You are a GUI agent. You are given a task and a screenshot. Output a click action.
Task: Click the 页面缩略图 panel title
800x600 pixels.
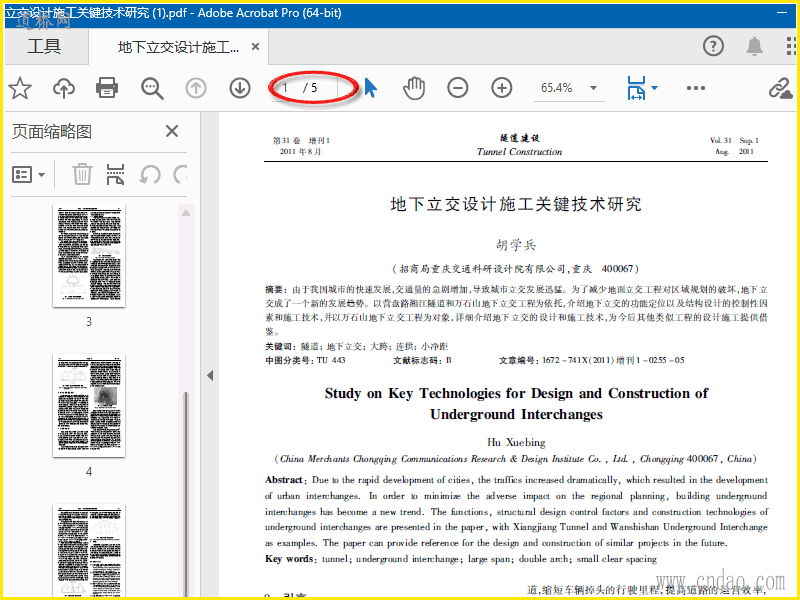tap(52, 132)
